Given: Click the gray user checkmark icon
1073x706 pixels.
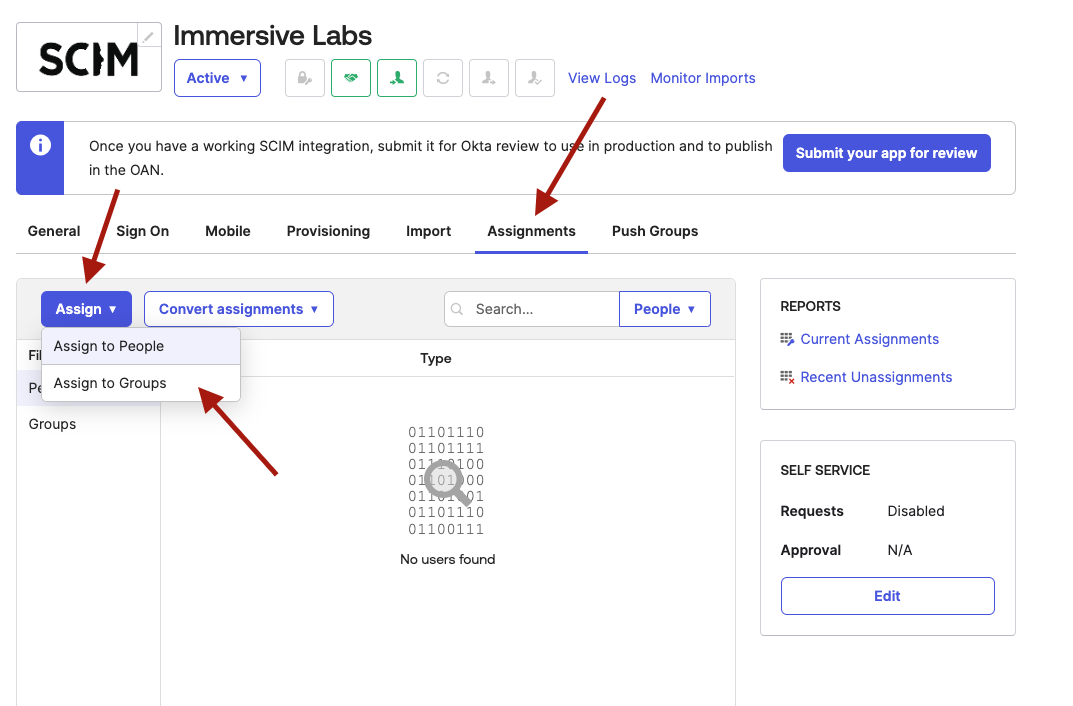Looking at the screenshot, I should [x=534, y=78].
